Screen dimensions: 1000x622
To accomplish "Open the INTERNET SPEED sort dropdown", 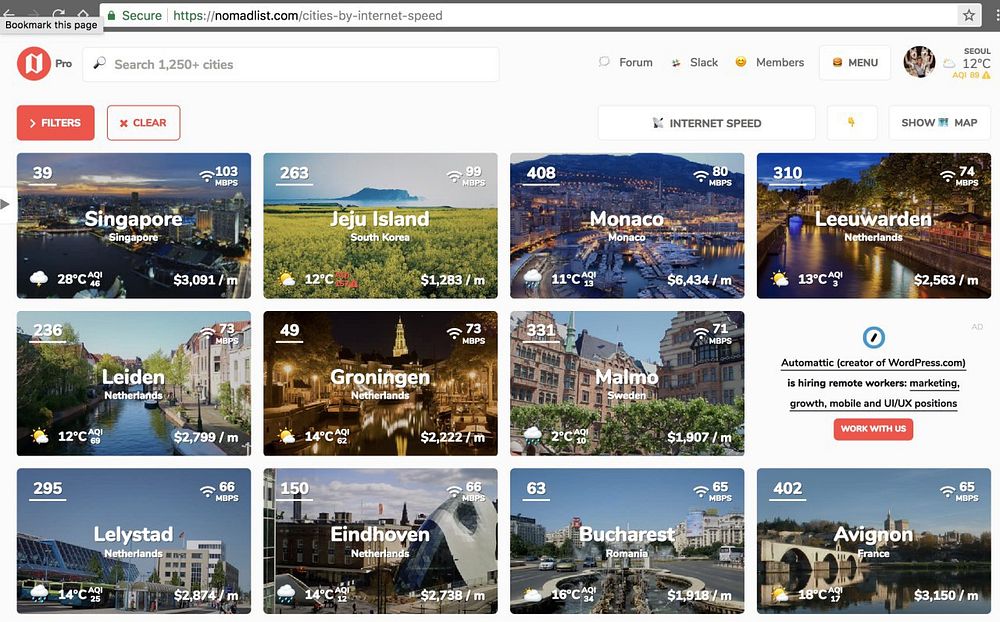I will pos(707,123).
